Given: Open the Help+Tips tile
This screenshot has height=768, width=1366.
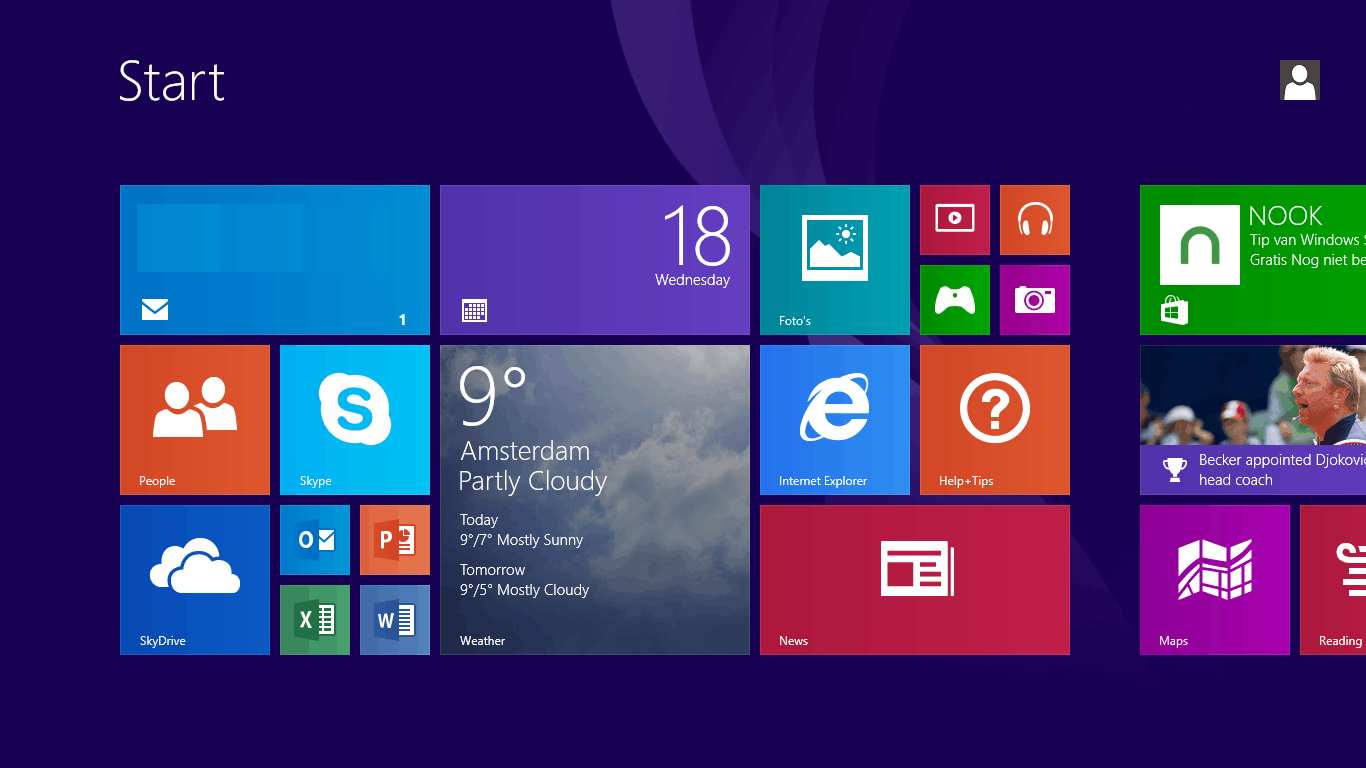Looking at the screenshot, I should tap(995, 420).
